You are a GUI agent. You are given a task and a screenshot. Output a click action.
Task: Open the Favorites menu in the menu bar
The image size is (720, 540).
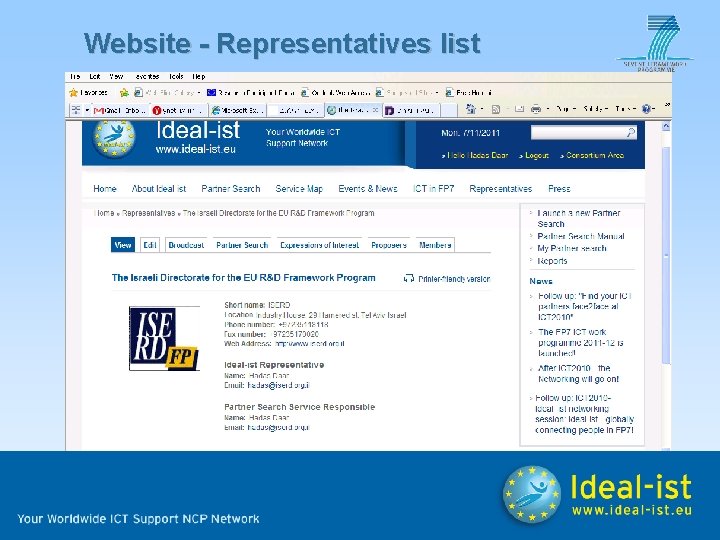coord(147,77)
